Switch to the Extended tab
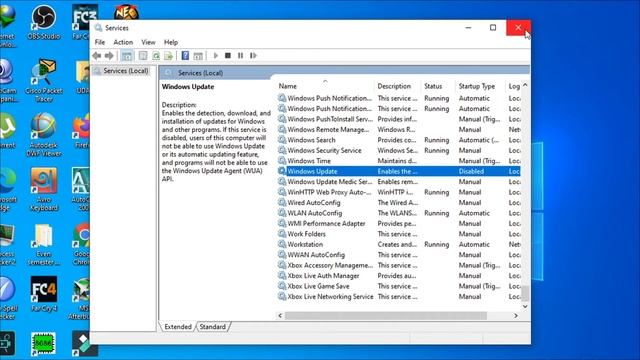The image size is (640, 360). pos(178,327)
